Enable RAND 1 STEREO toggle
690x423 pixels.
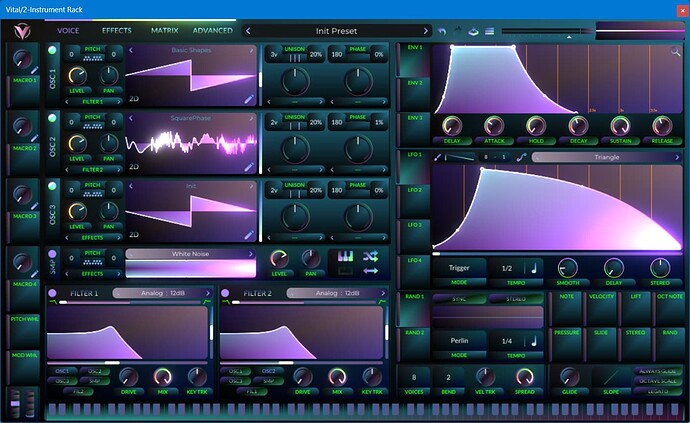coord(516,299)
